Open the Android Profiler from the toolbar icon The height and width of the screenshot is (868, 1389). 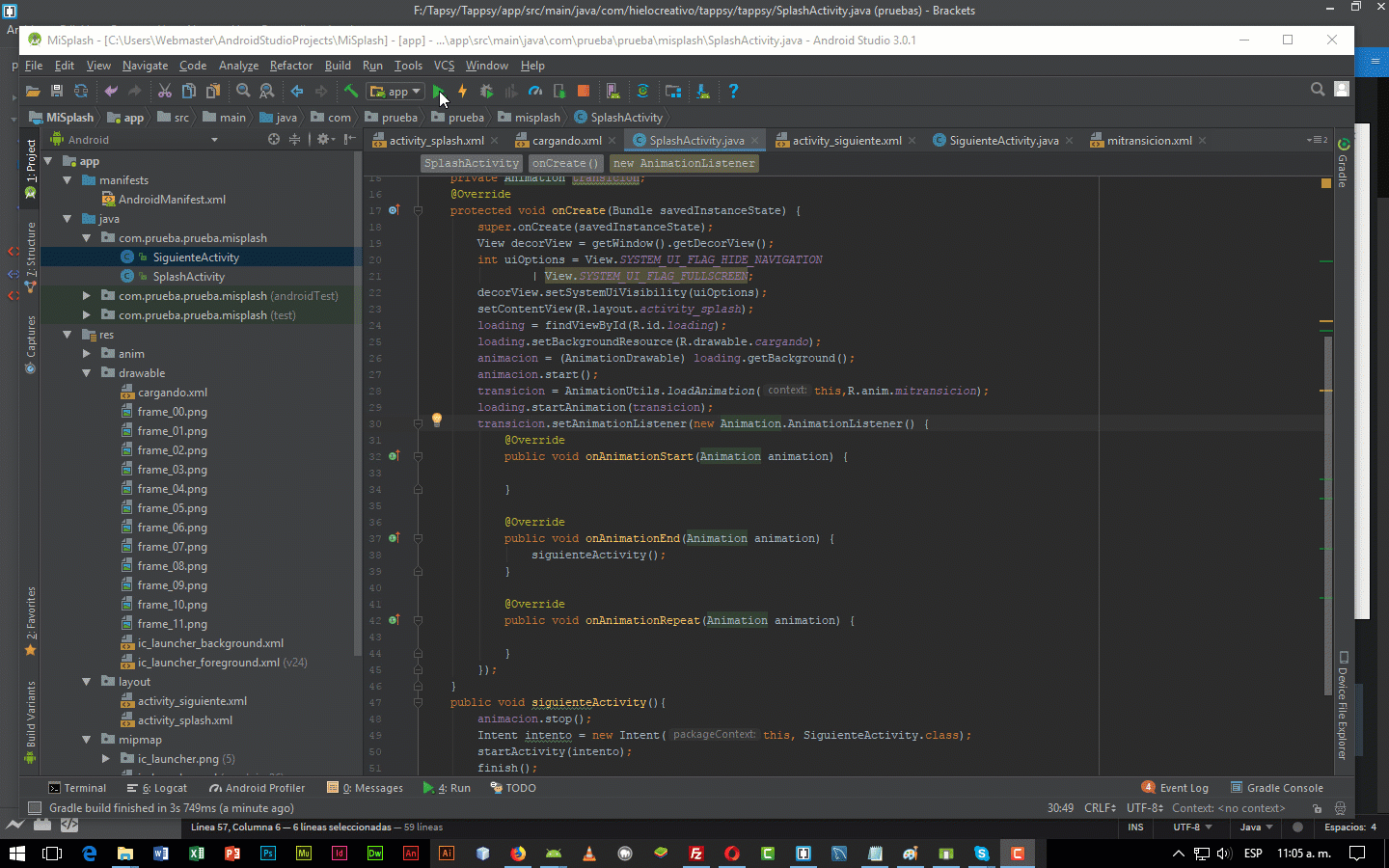[534, 90]
